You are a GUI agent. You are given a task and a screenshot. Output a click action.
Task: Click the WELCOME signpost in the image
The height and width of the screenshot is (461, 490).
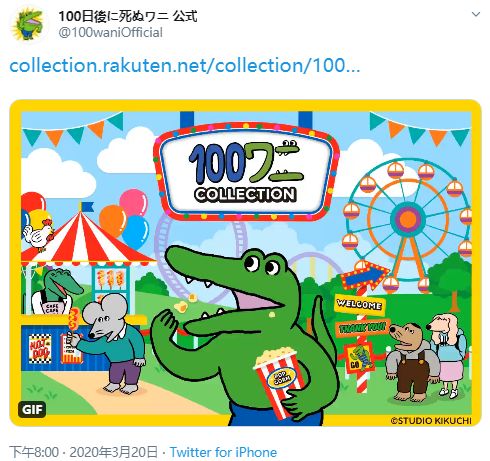pyautogui.click(x=359, y=304)
